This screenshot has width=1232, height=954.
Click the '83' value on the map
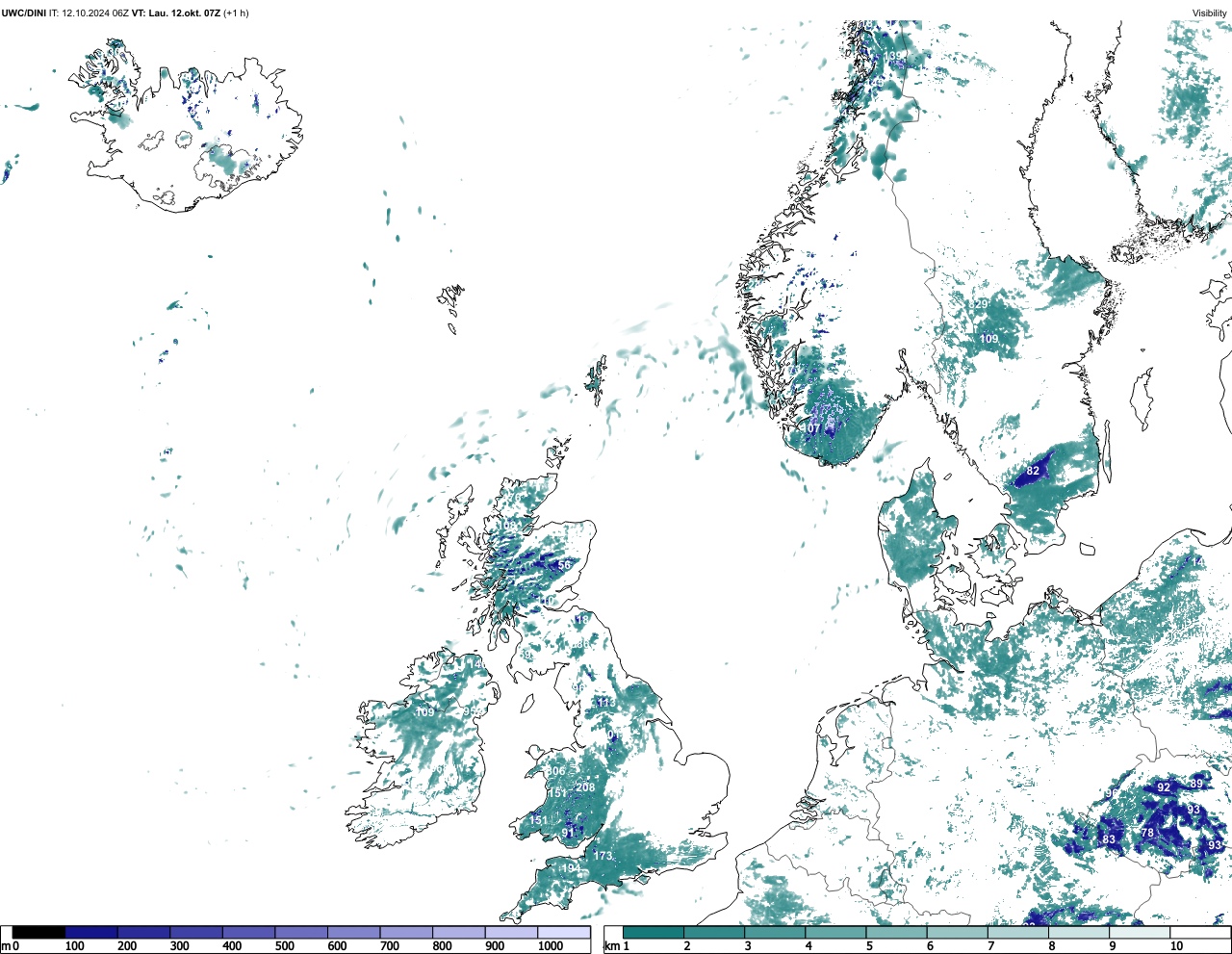(1109, 840)
